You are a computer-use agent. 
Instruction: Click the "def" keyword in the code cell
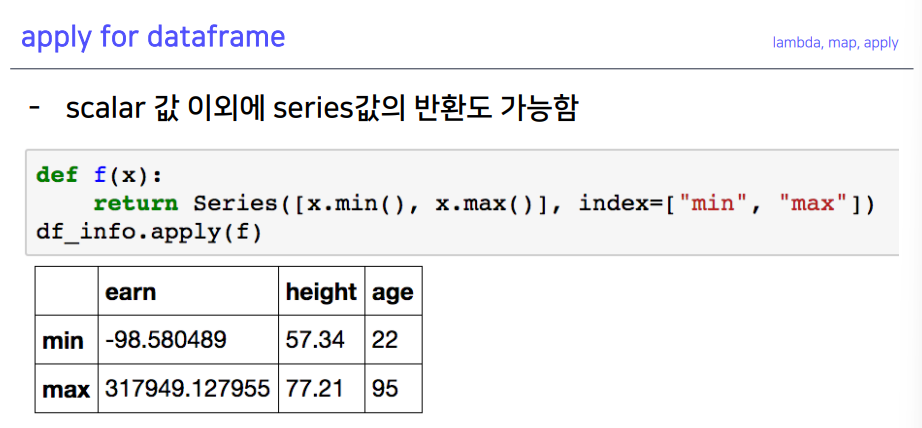coord(57,175)
